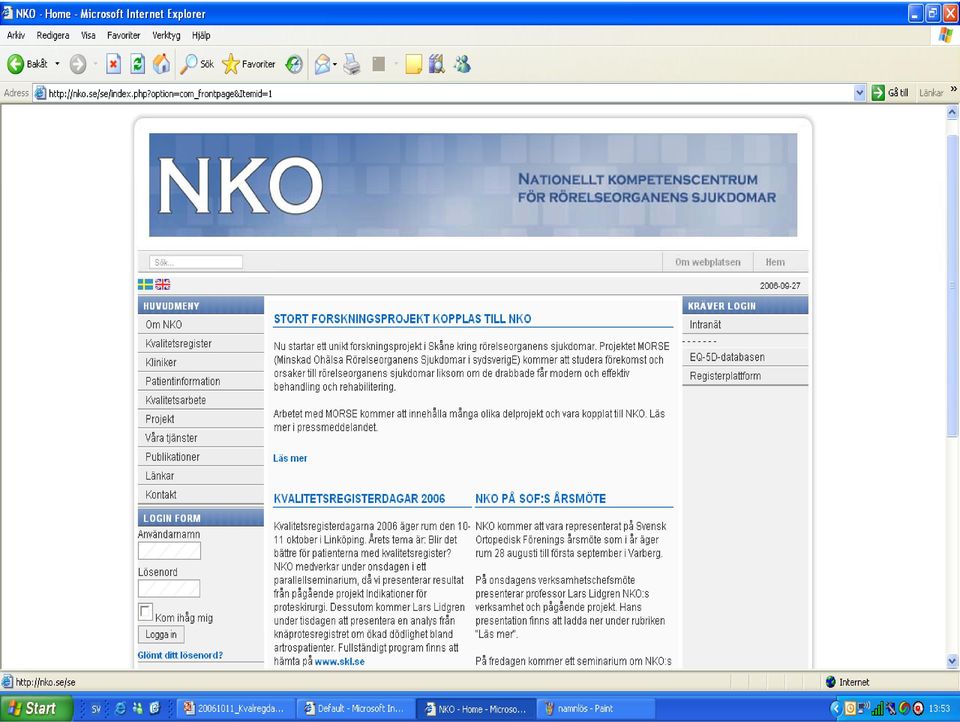Viewport: 960px width, 722px height.
Task: Click the Favoriter star icon in the toolbar
Action: pyautogui.click(x=230, y=64)
